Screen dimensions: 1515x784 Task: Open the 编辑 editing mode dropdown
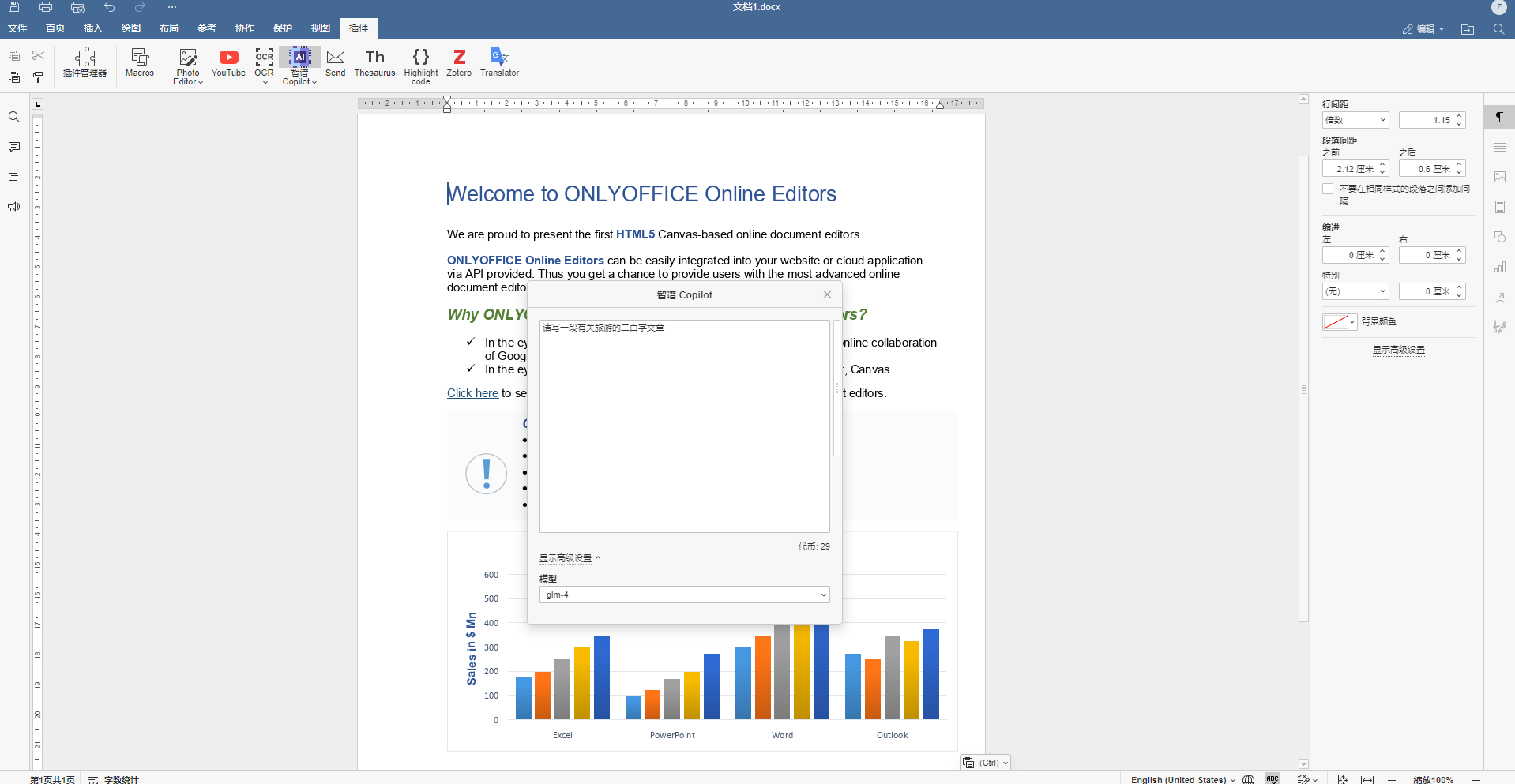click(1423, 29)
